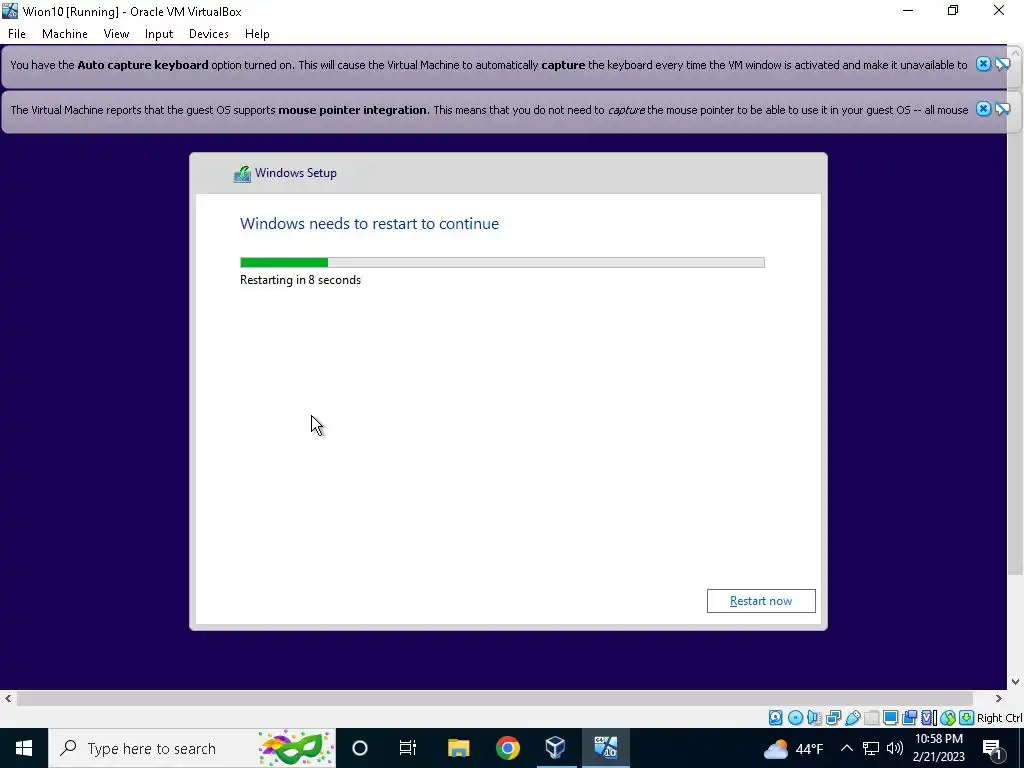Click the network tray icon
Image resolution: width=1024 pixels, height=768 pixels.
[x=871, y=748]
